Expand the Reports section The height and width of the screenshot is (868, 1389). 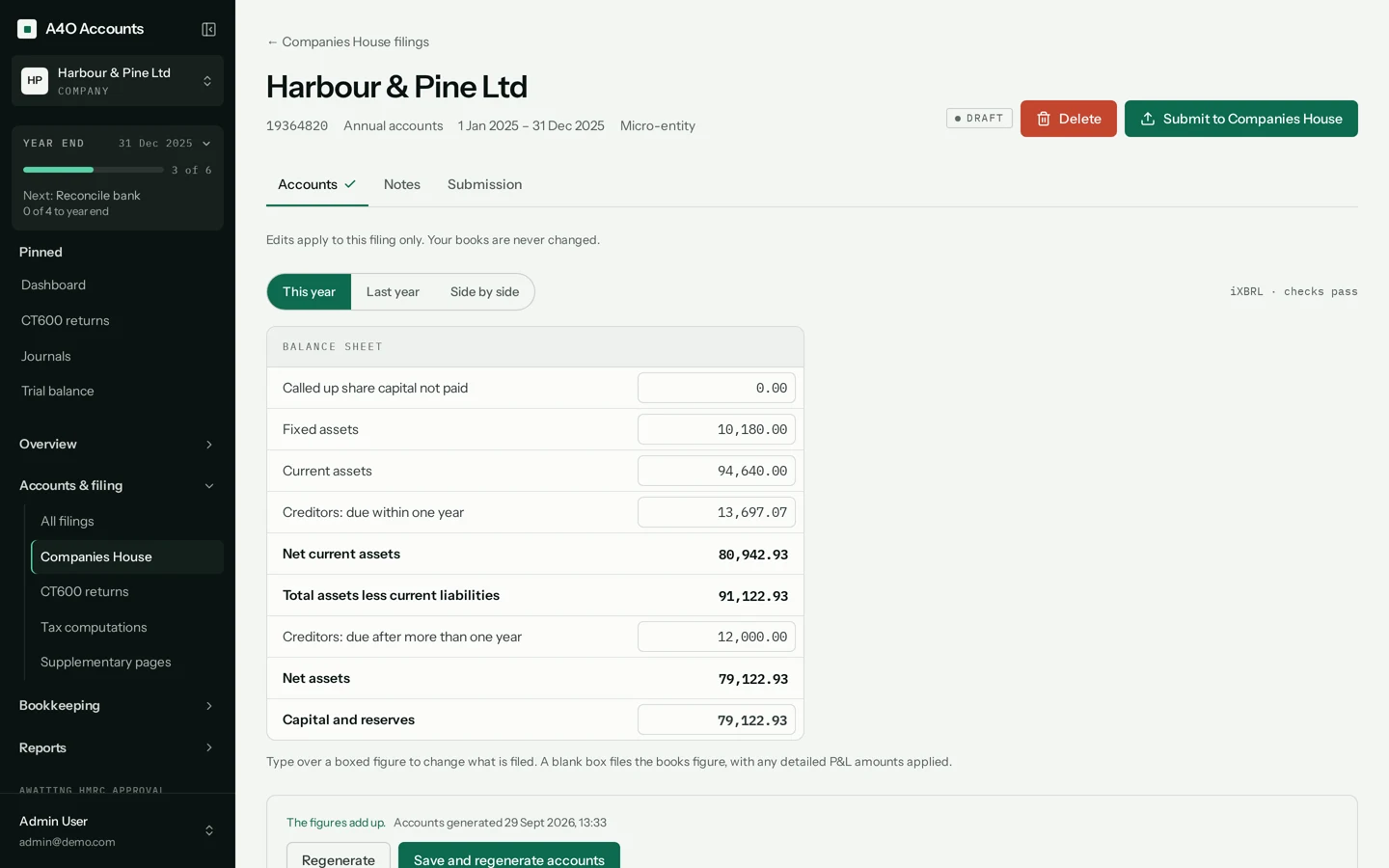(x=118, y=748)
